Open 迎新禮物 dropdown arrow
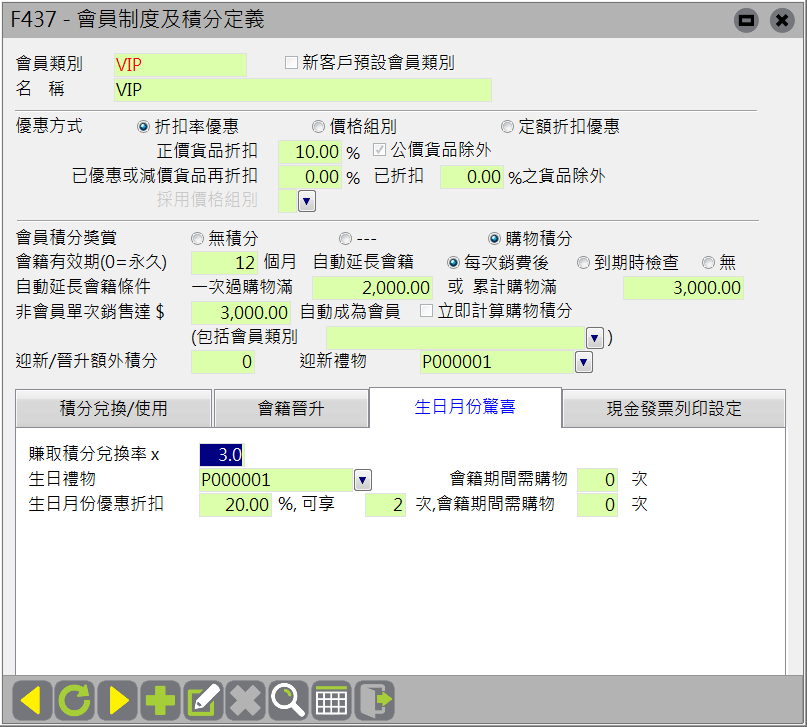 (x=583, y=362)
